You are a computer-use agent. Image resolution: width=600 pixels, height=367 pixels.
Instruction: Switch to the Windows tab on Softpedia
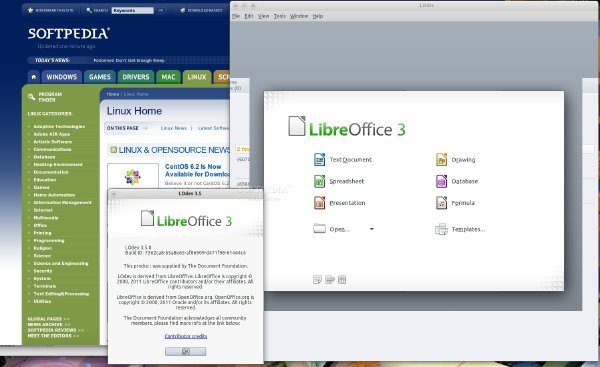[62, 77]
